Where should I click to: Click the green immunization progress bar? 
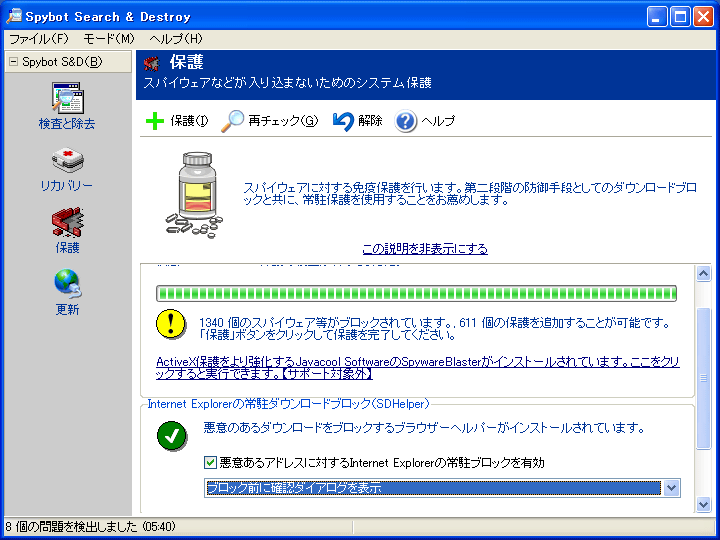tap(416, 293)
